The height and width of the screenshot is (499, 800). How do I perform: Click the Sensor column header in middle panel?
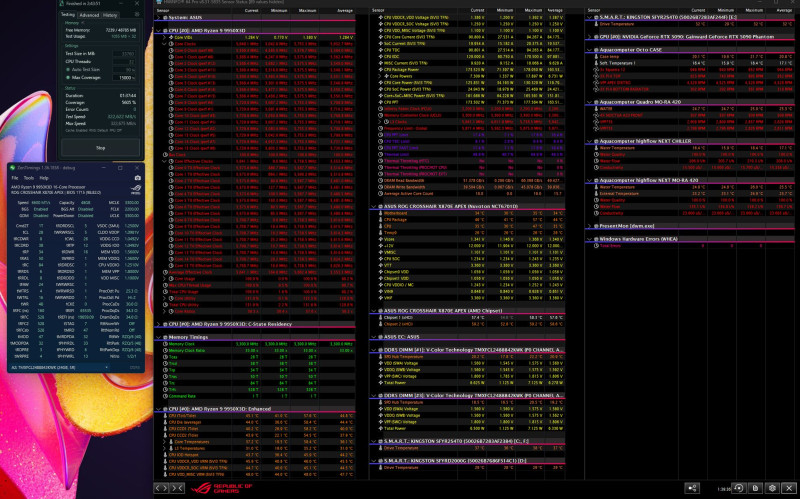(x=378, y=10)
